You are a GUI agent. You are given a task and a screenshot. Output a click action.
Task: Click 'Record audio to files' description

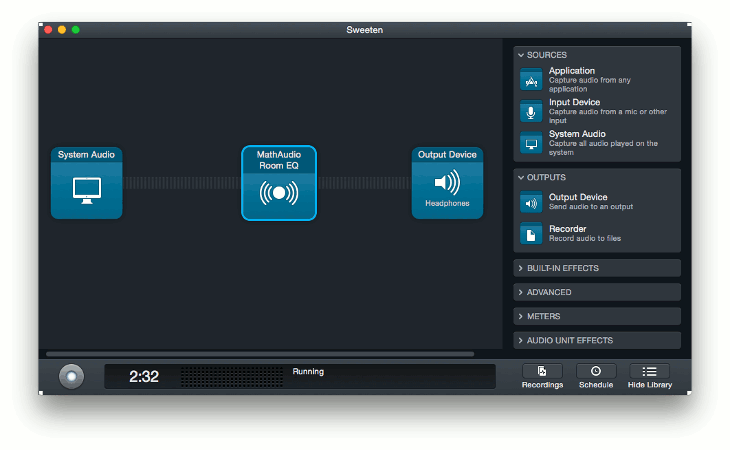tap(585, 238)
